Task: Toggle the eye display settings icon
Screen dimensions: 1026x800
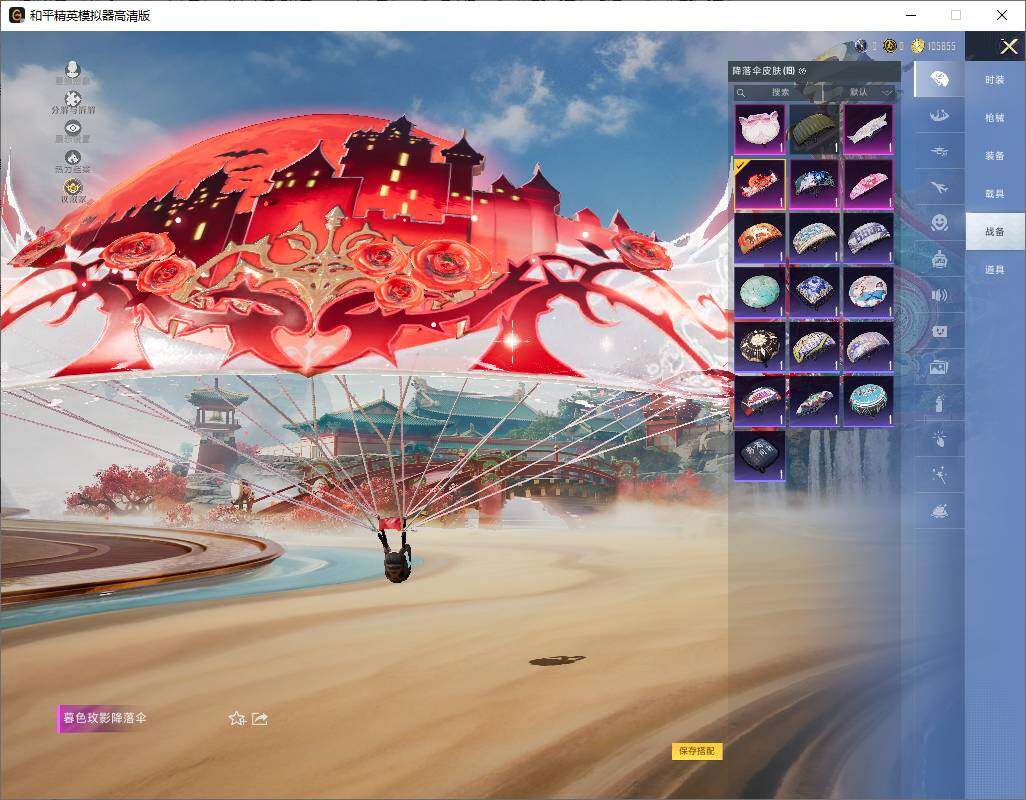Action: [72, 128]
